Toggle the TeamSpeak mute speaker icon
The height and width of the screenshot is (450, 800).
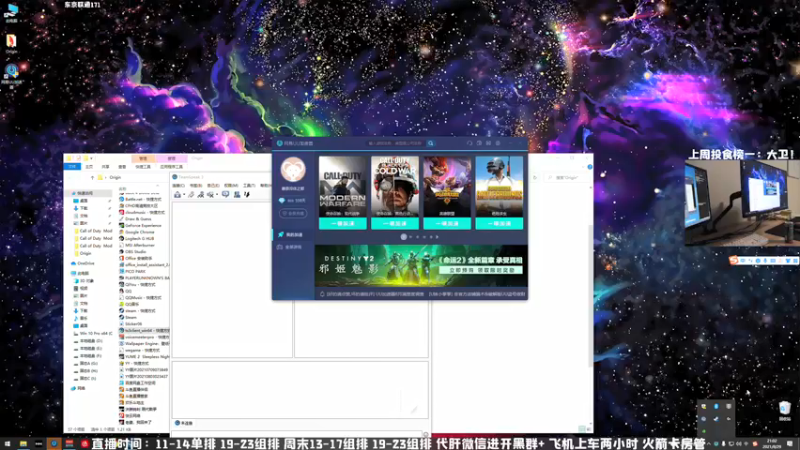pyautogui.click(x=210, y=194)
